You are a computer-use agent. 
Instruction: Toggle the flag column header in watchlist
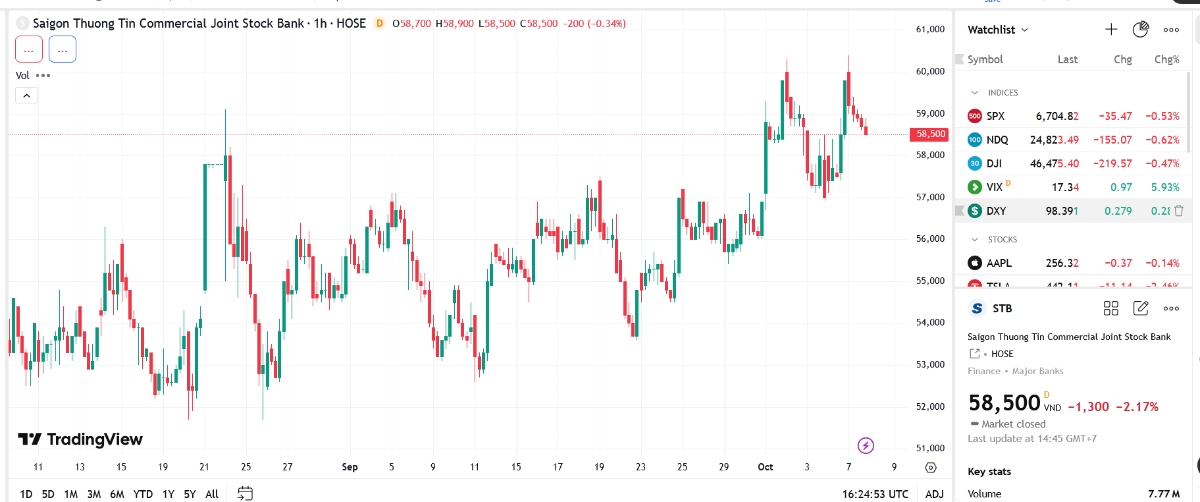click(x=958, y=60)
